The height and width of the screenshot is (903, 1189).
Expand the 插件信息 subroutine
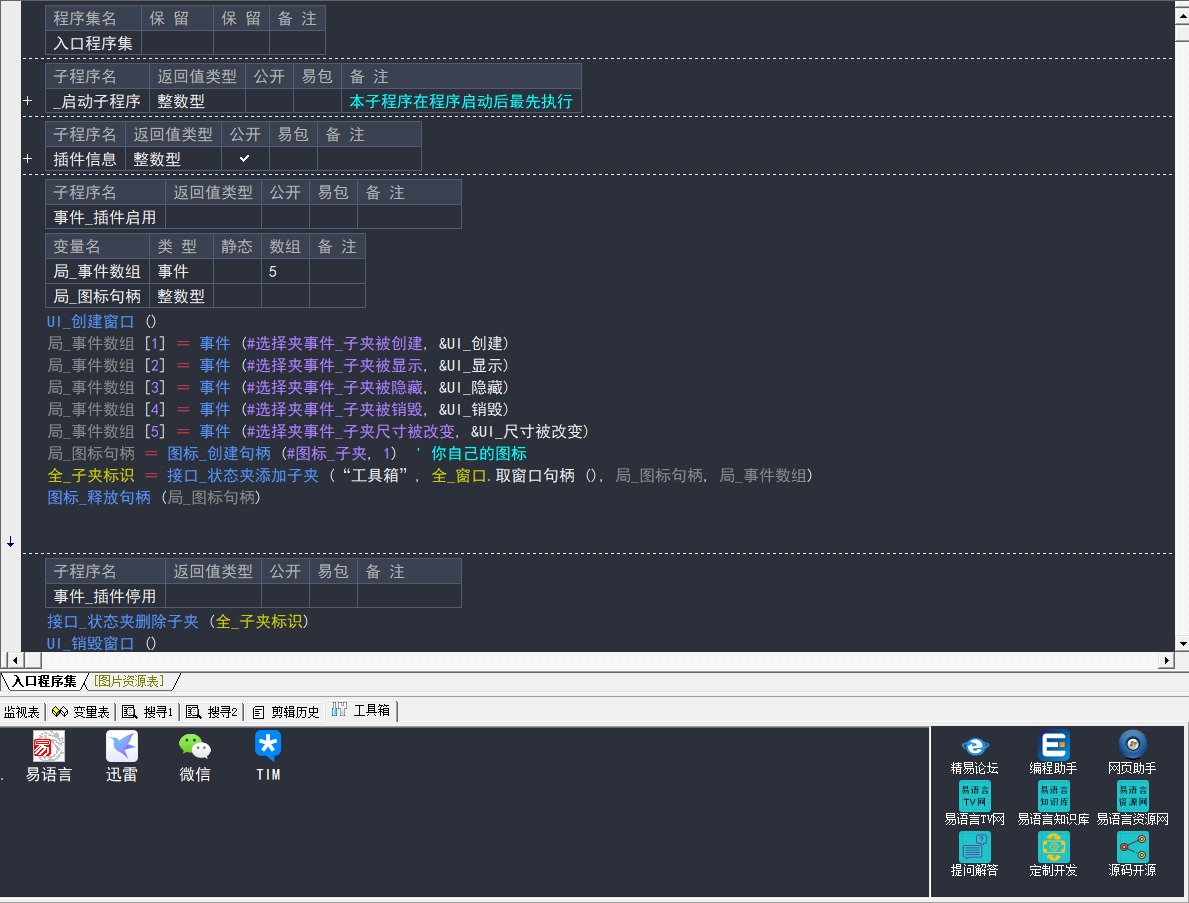point(28,159)
